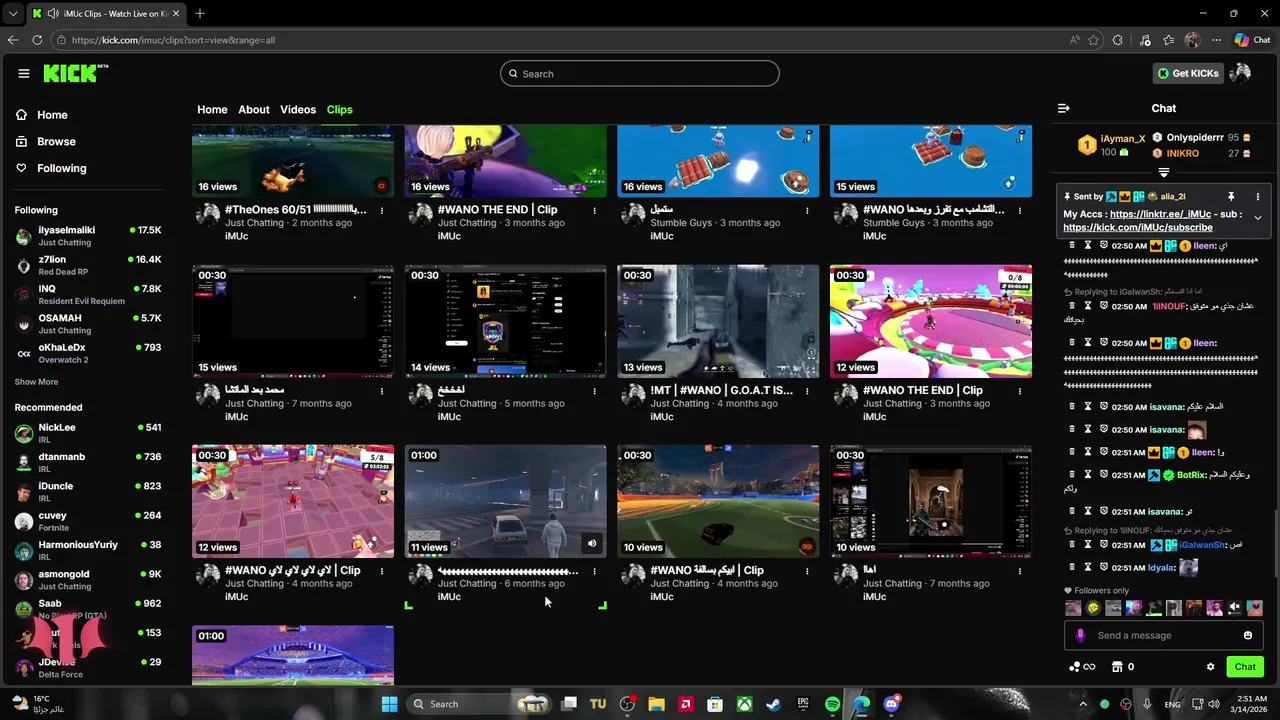Click the browser address bar URL
The width and height of the screenshot is (1280, 720).
coord(173,40)
